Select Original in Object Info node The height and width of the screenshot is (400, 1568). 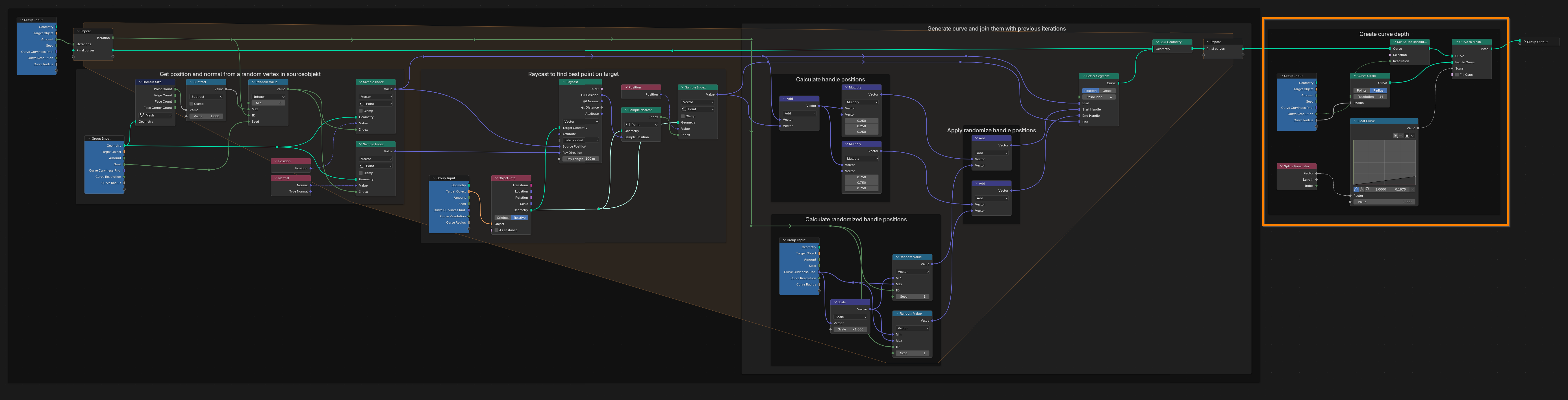click(x=503, y=217)
